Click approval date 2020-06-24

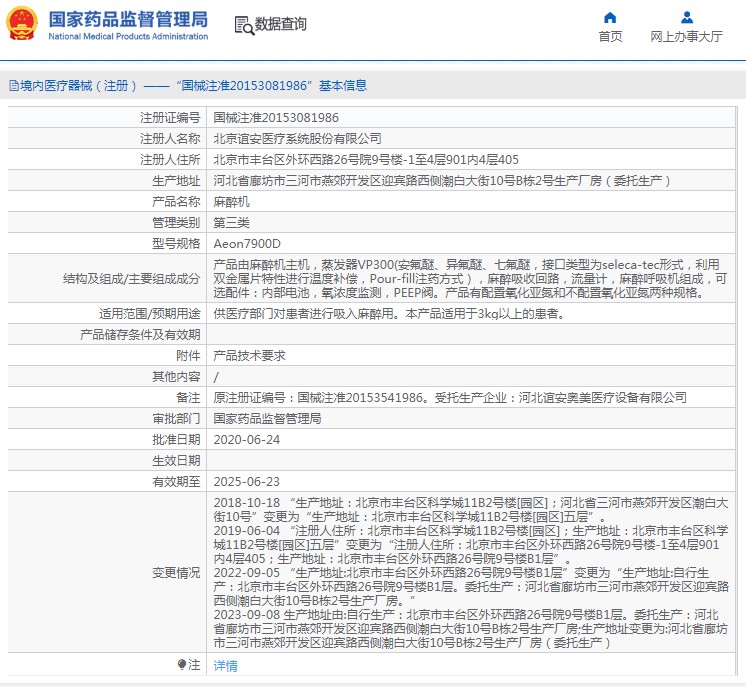click(x=246, y=439)
